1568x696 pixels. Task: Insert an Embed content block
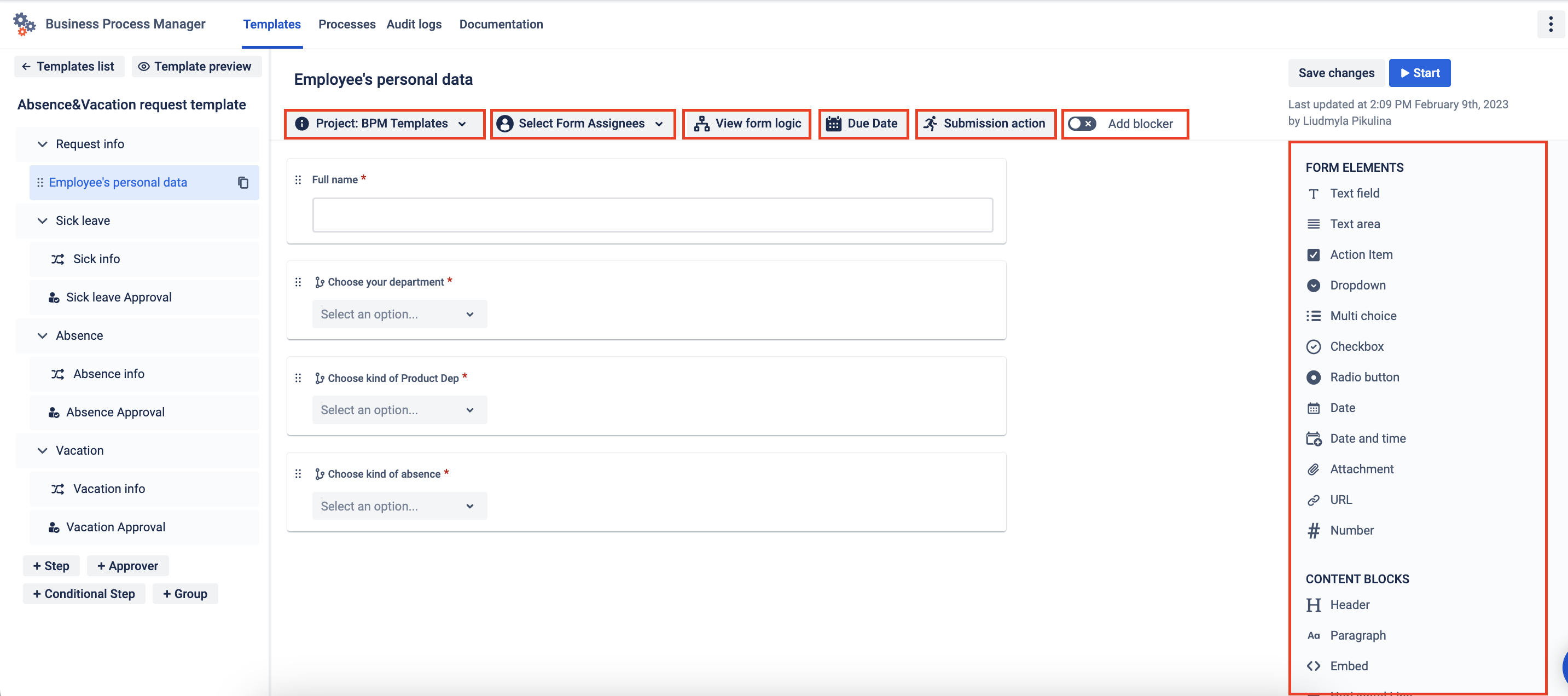1348,665
